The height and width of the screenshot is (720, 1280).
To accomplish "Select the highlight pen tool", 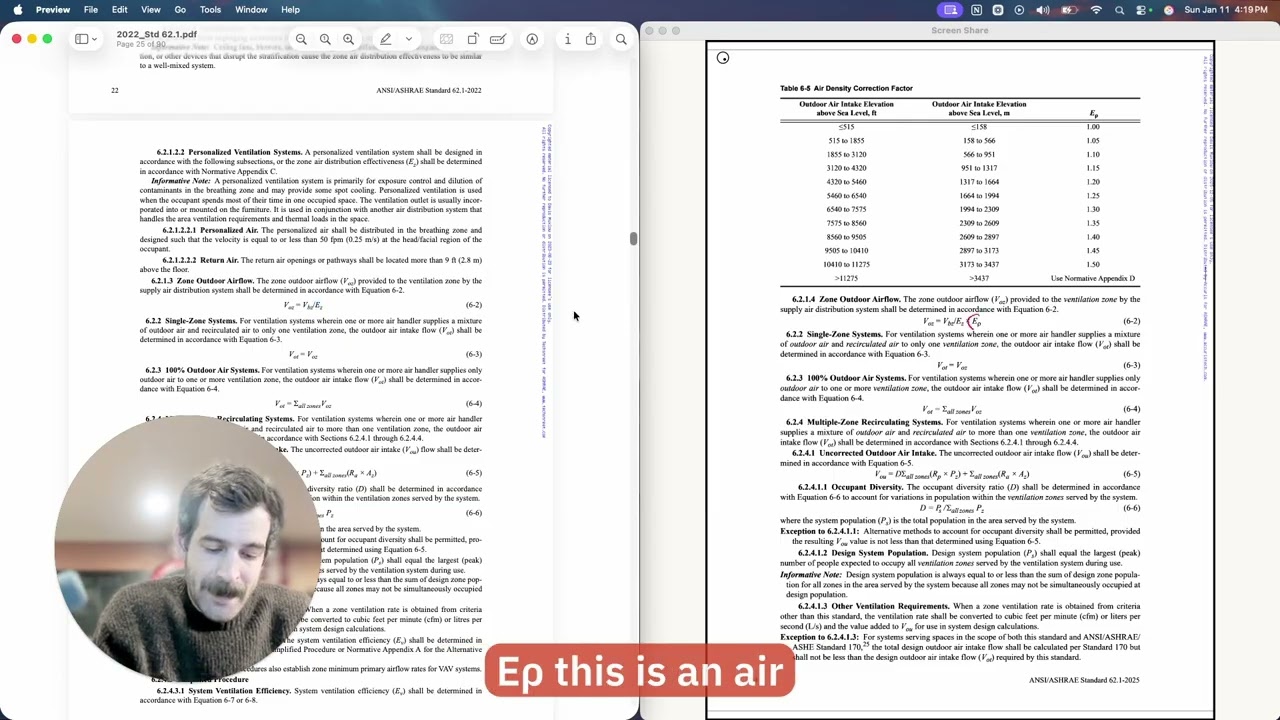I will [x=385, y=39].
